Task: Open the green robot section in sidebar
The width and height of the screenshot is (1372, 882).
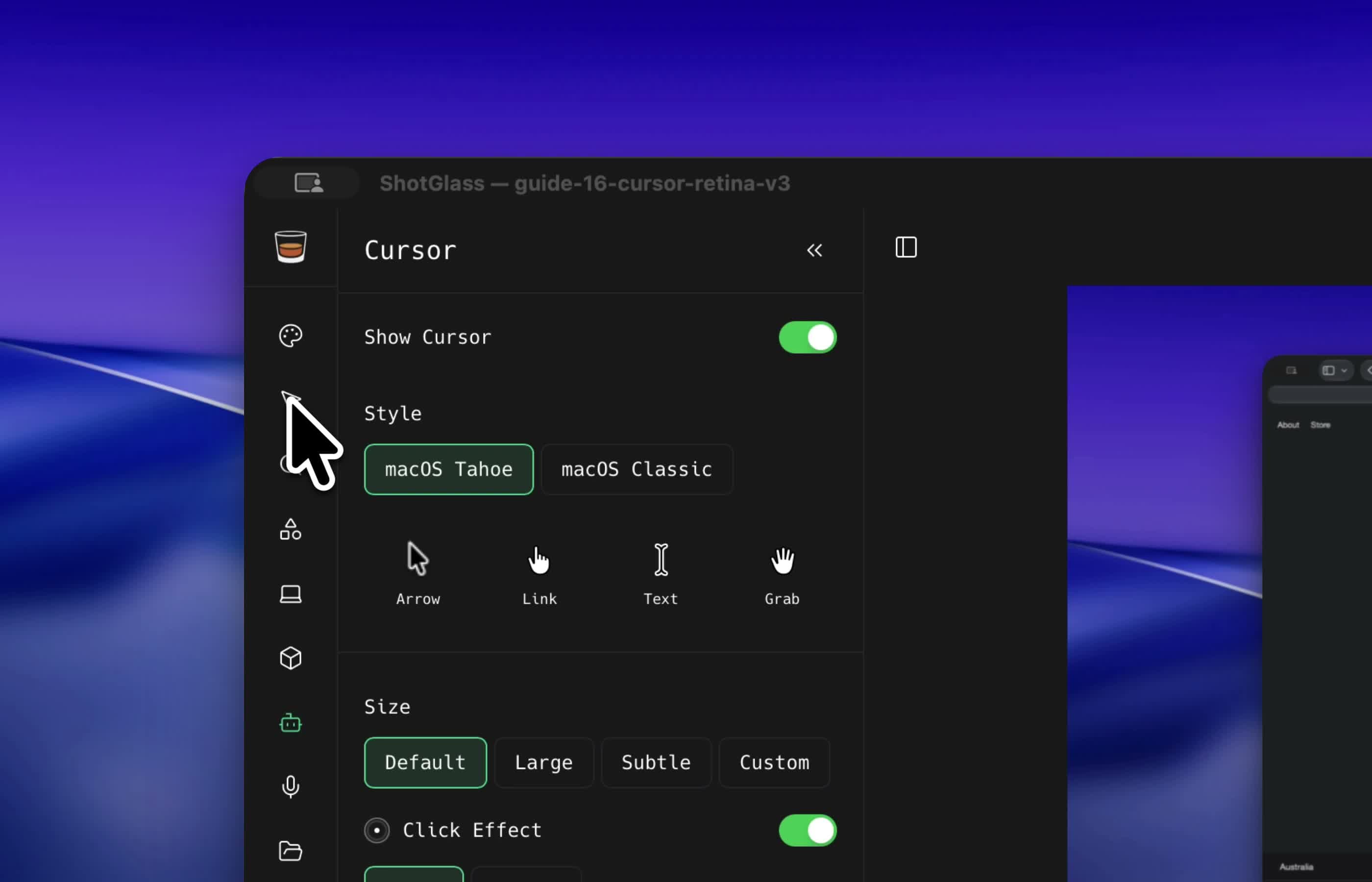Action: [291, 723]
